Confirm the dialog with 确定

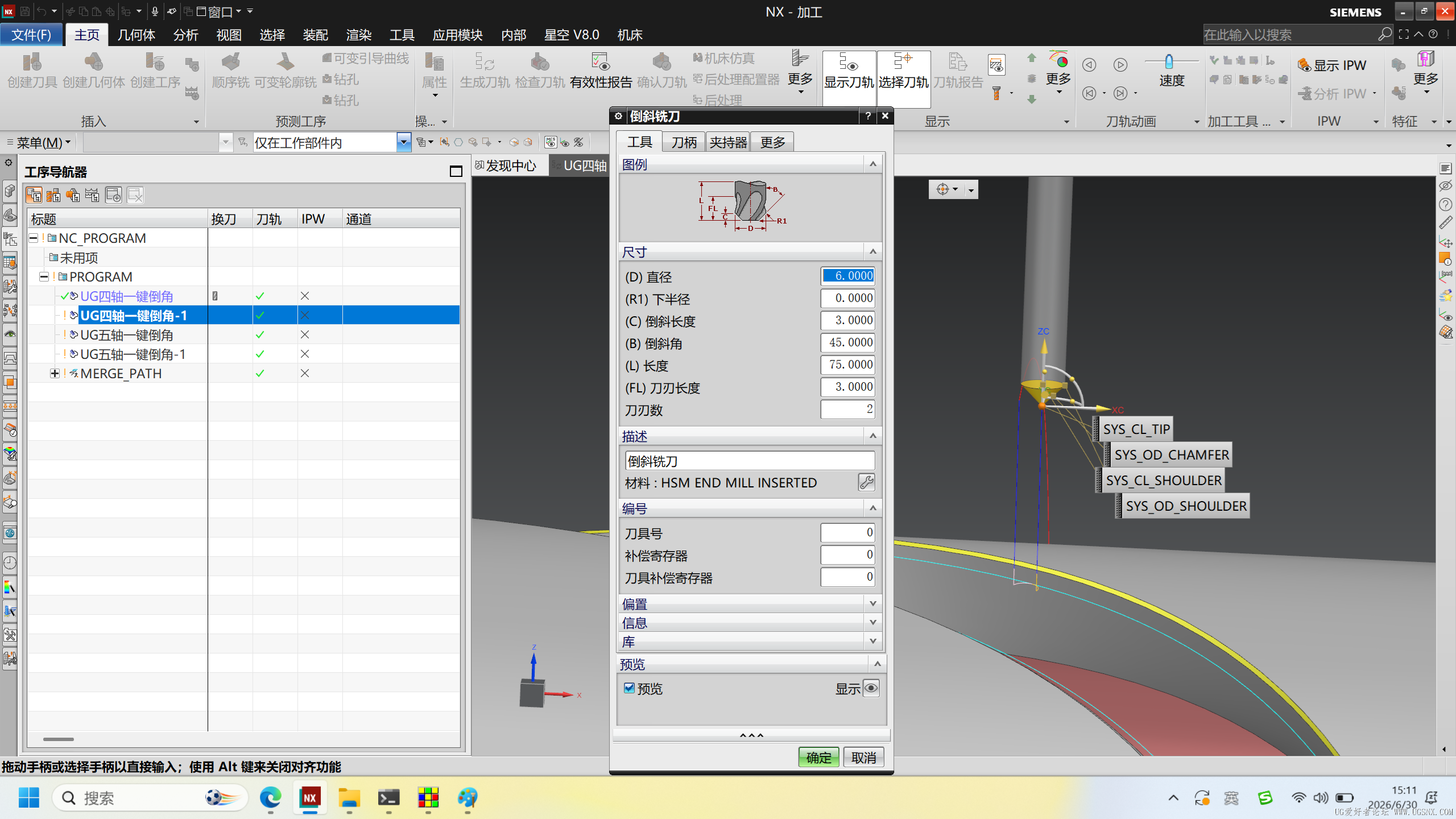(818, 758)
